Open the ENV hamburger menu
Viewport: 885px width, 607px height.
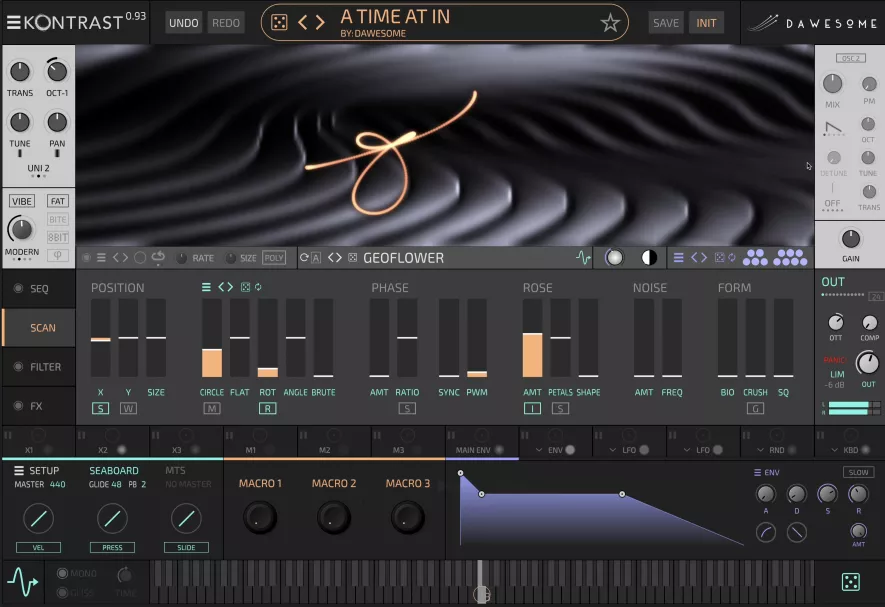pos(758,472)
